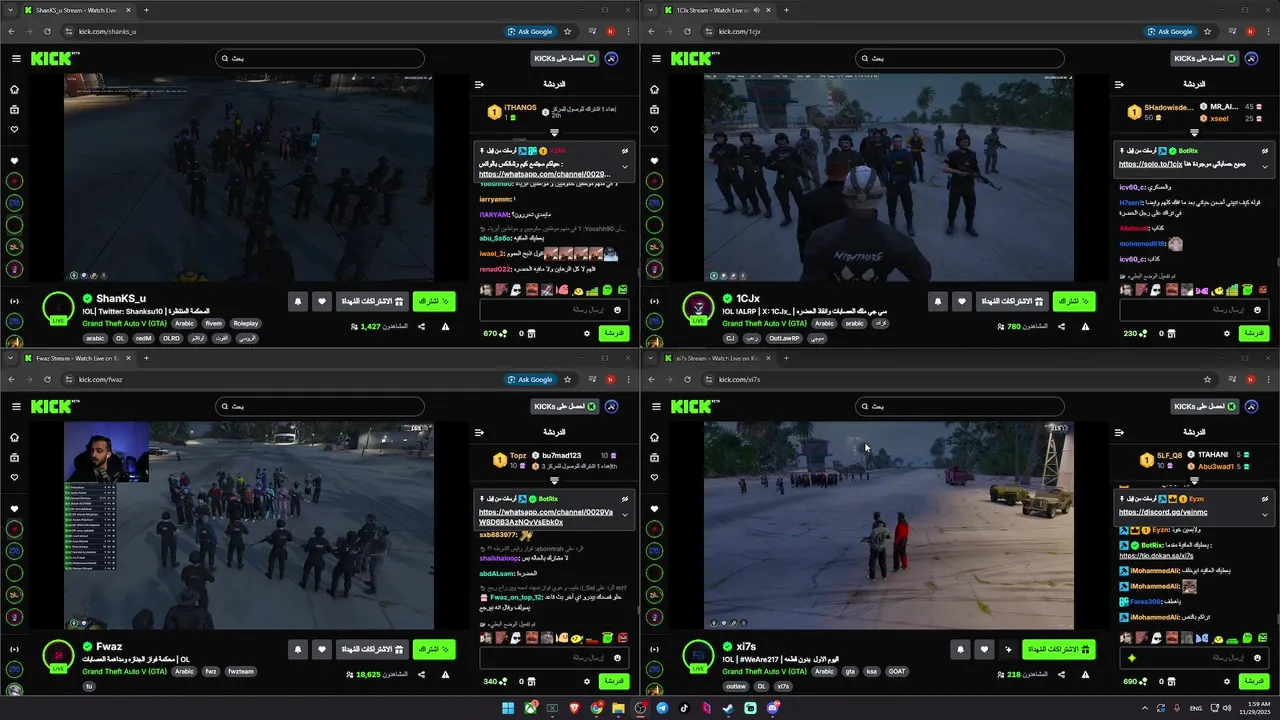Open Telegram from the taskbar
Screen dimensions: 1280x720
(662, 708)
